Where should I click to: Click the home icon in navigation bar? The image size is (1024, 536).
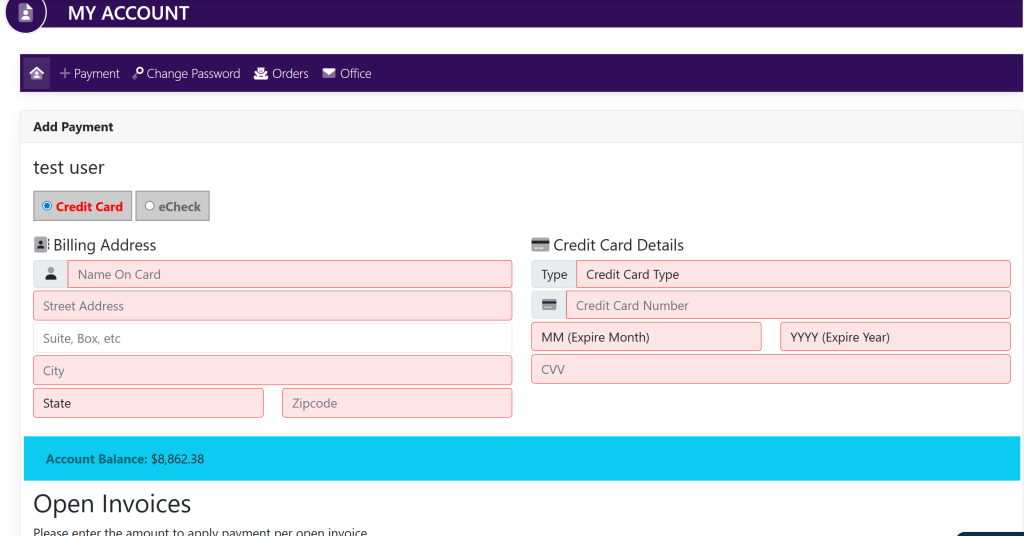(37, 73)
